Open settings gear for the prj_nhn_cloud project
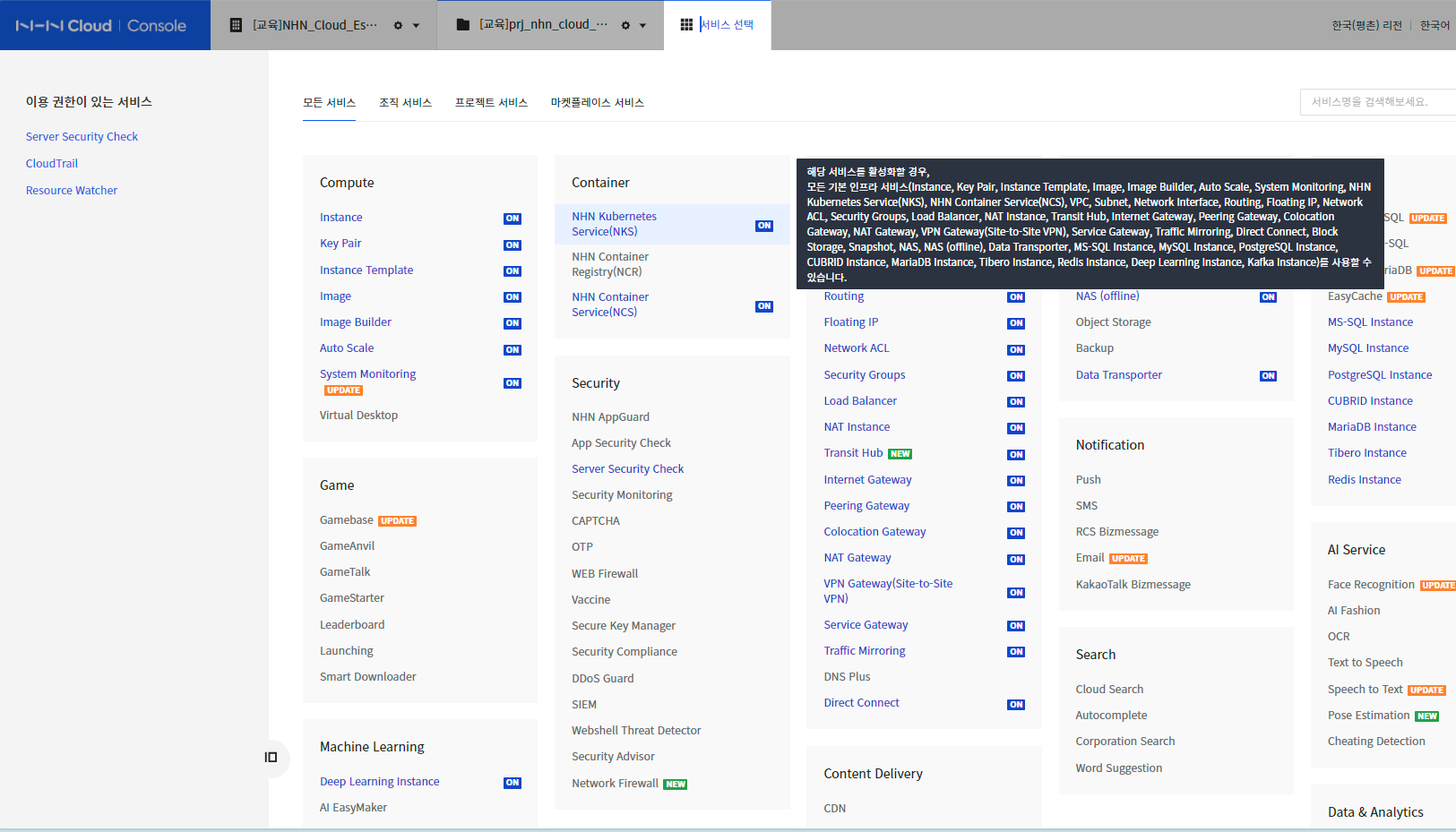 (x=625, y=25)
